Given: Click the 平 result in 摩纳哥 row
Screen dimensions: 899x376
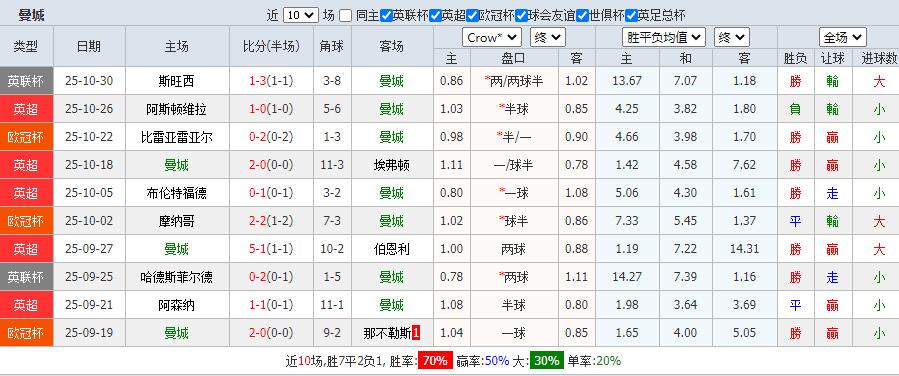Looking at the screenshot, I should point(795,221).
